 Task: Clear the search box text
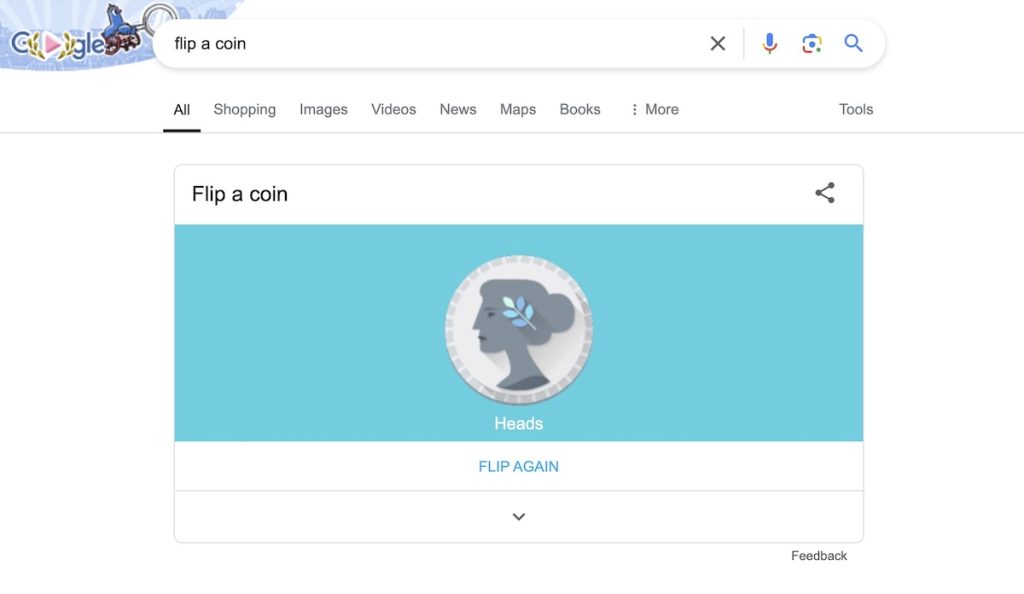pos(718,43)
